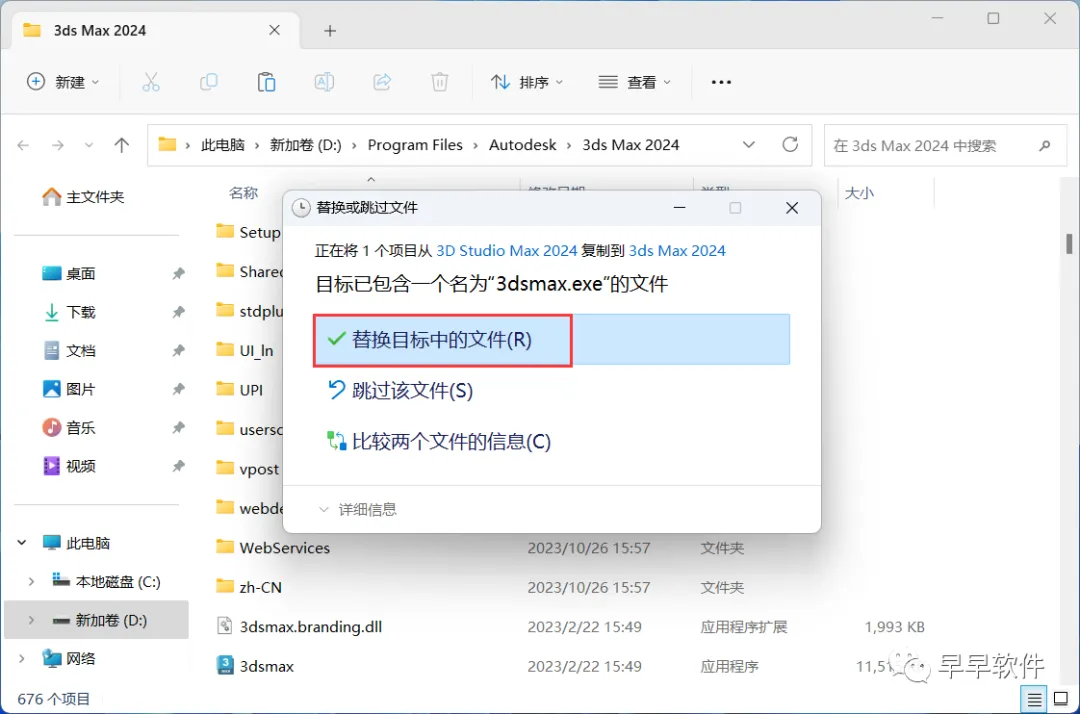Click the Cut scissors icon
Image resolution: width=1080 pixels, height=714 pixels.
(x=151, y=82)
